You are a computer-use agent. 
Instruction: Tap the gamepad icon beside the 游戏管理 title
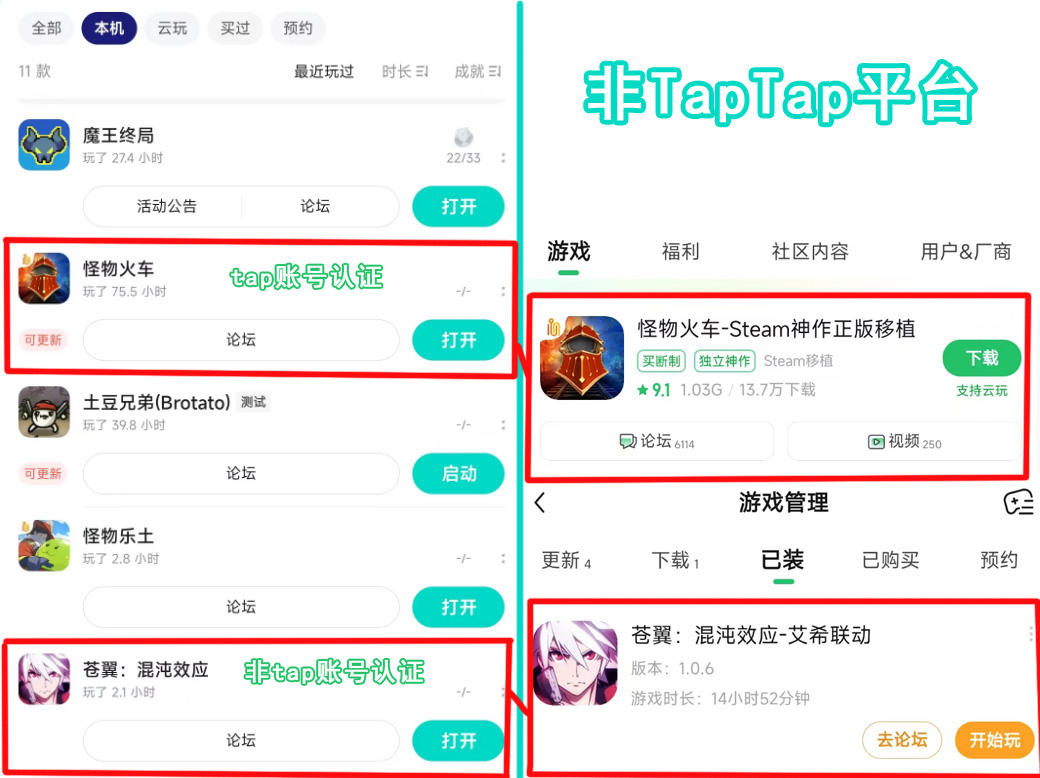pos(1019,503)
